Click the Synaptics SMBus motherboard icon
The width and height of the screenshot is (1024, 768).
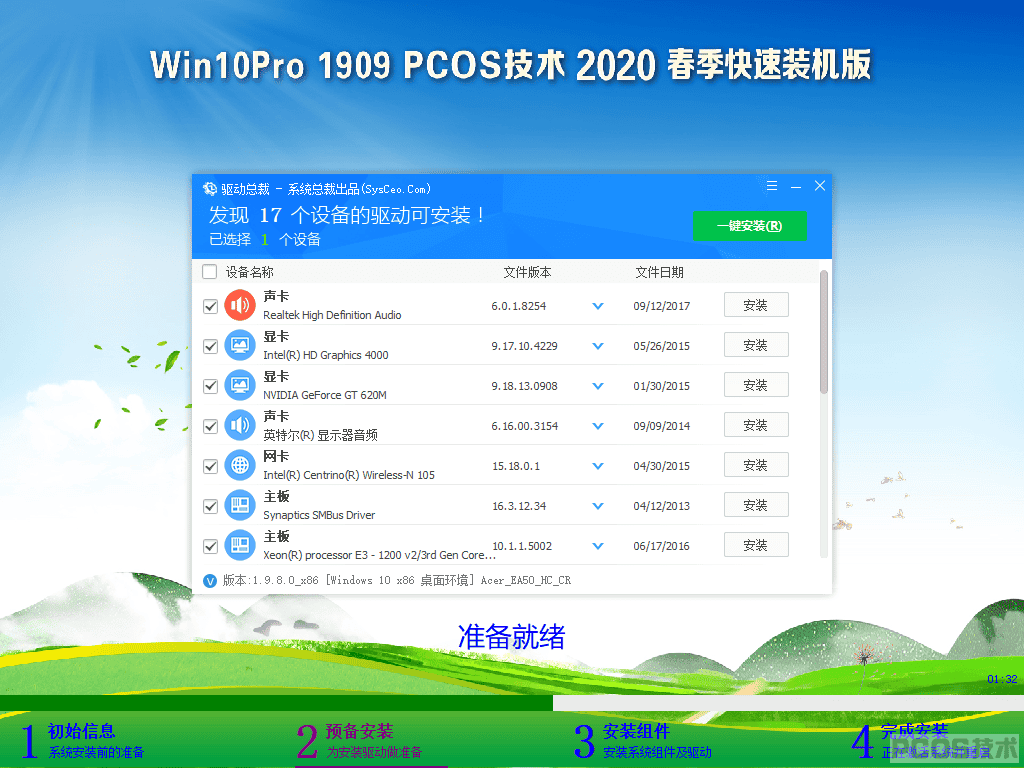pyautogui.click(x=240, y=505)
